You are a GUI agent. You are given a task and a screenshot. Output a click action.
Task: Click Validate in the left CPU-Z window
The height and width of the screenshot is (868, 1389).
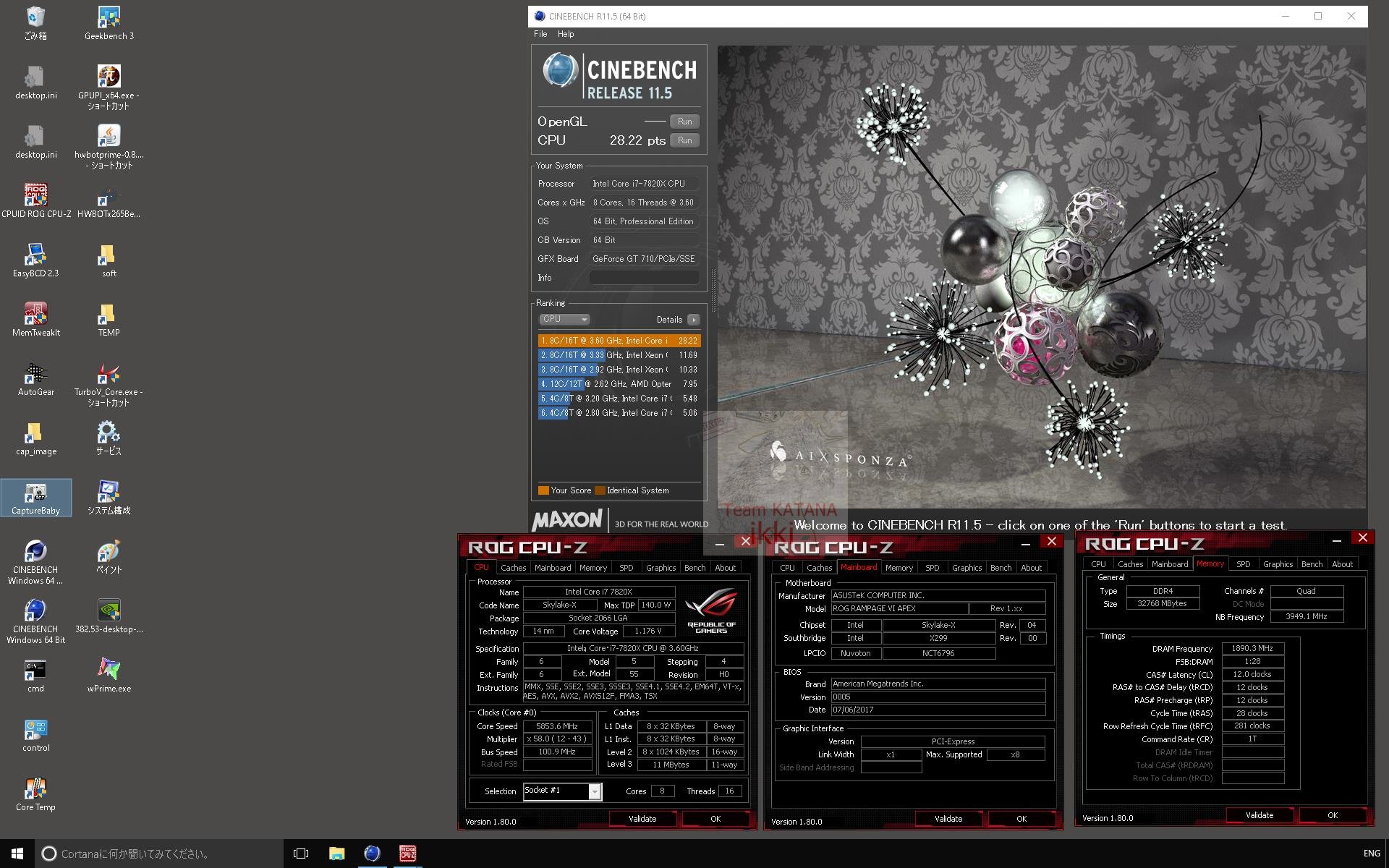tap(642, 819)
